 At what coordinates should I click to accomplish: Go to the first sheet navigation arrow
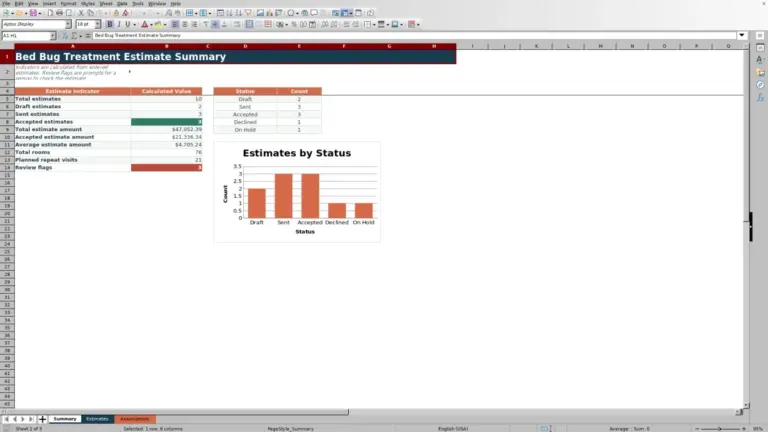pyautogui.click(x=6, y=419)
